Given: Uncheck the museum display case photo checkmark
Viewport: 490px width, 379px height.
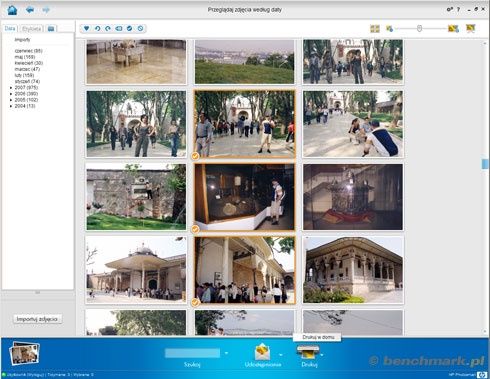Looking at the screenshot, I should coord(195,229).
